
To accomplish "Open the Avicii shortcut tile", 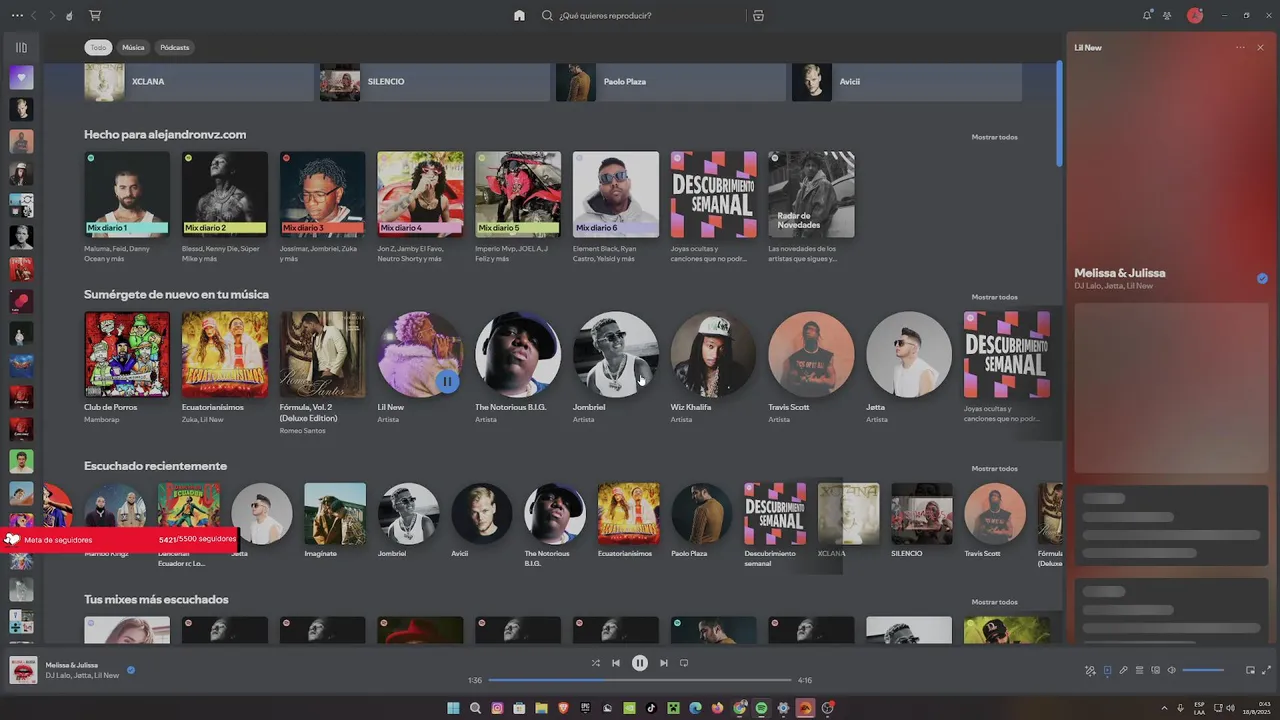I will [x=907, y=81].
